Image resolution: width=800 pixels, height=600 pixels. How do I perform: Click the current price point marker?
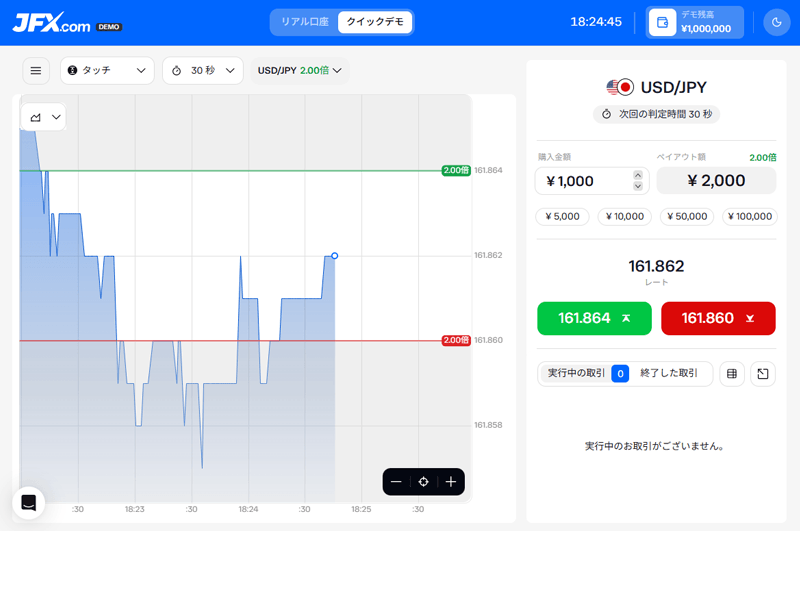pos(335,256)
